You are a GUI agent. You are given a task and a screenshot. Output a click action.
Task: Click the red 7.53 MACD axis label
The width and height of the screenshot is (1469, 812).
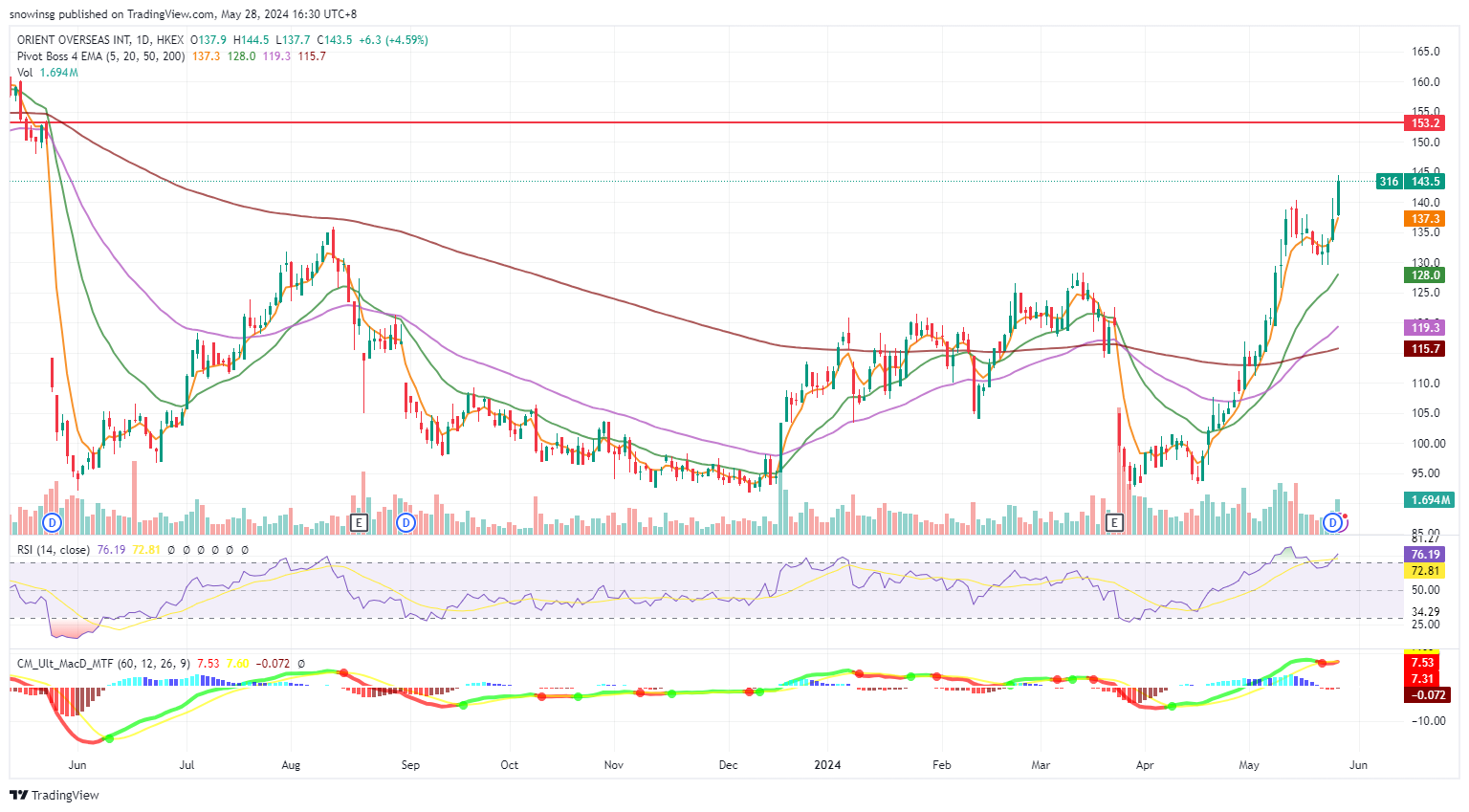[1422, 663]
